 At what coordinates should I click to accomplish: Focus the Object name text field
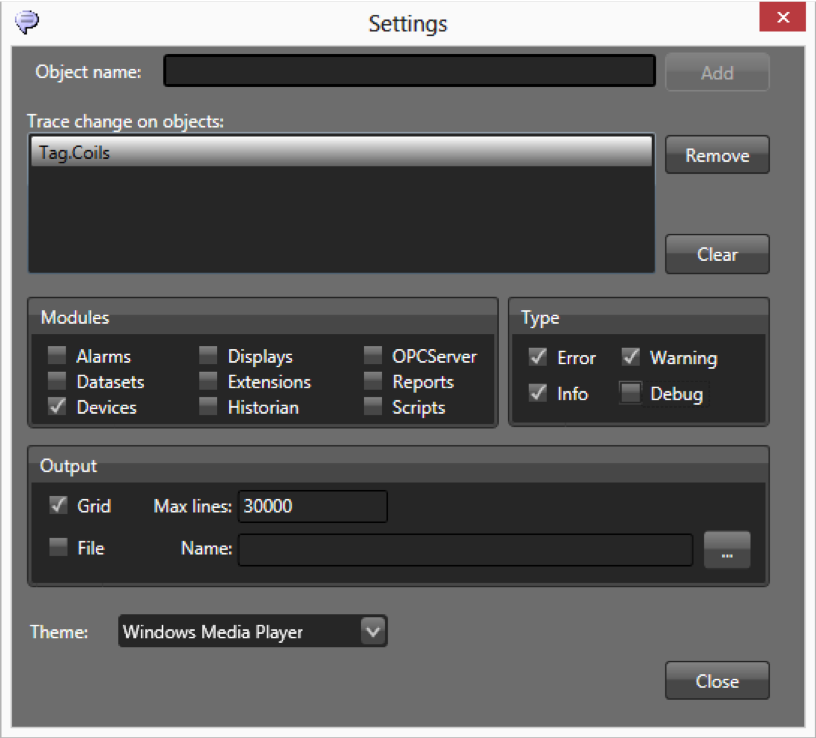pyautogui.click(x=409, y=72)
